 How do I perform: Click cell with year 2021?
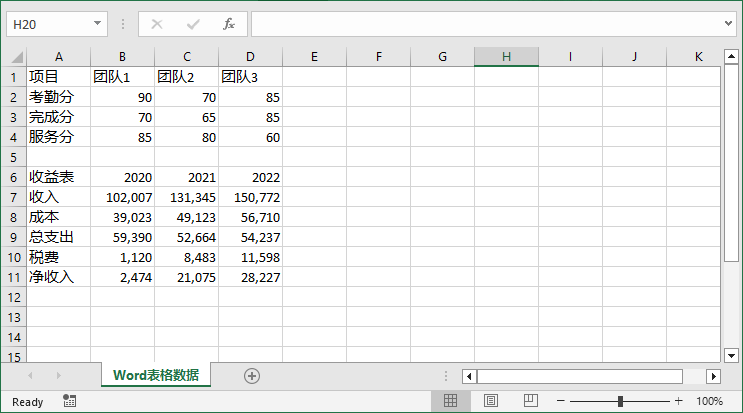click(x=186, y=177)
